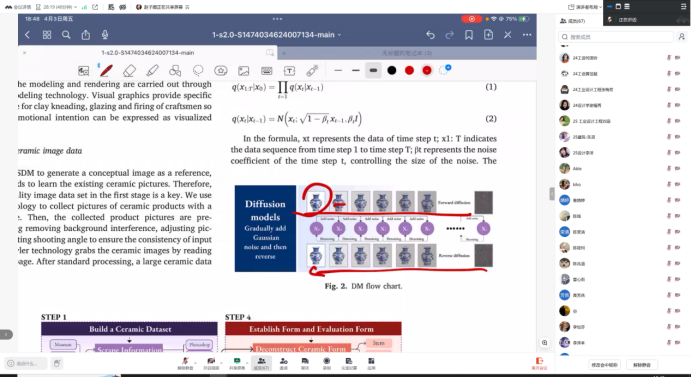
Task: Pick the first red pen color
Action: click(409, 71)
